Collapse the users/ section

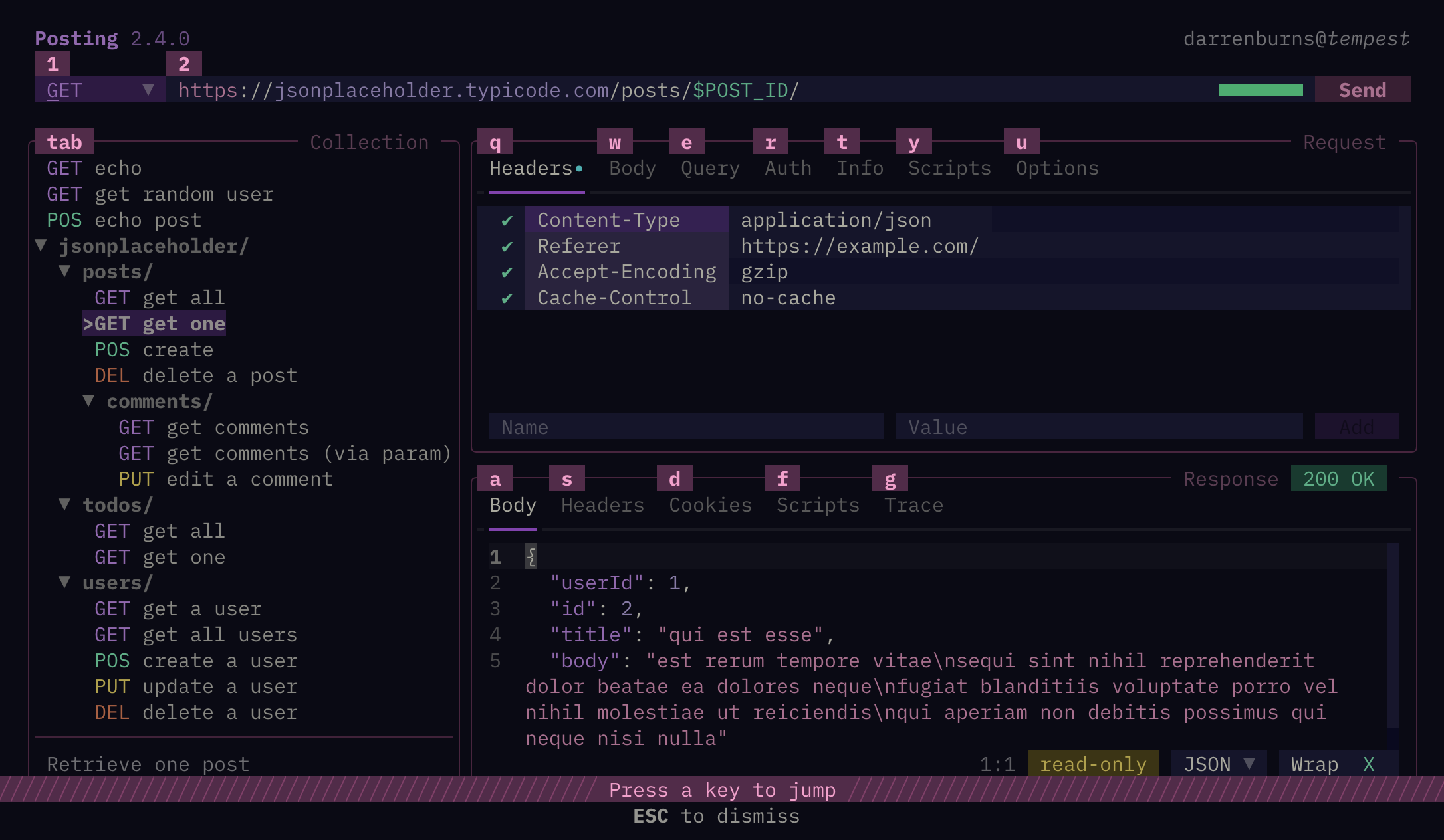pyautogui.click(x=65, y=582)
